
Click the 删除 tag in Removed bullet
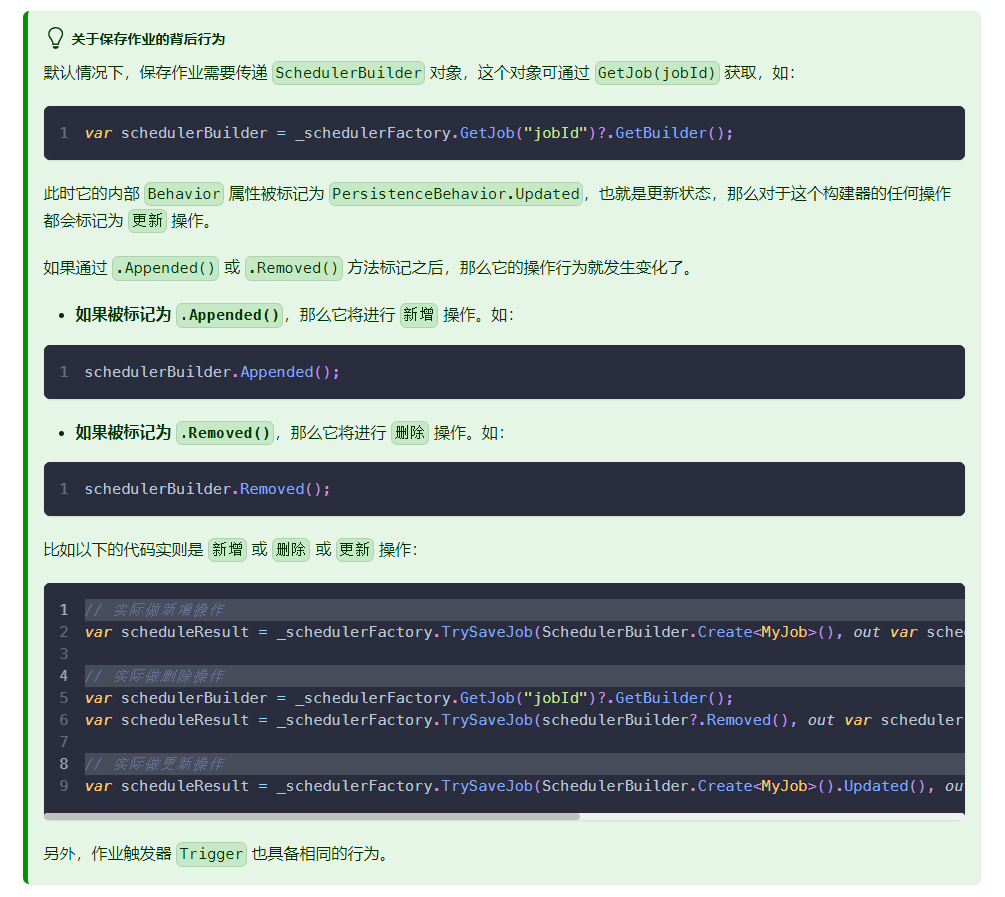pyautogui.click(x=410, y=433)
